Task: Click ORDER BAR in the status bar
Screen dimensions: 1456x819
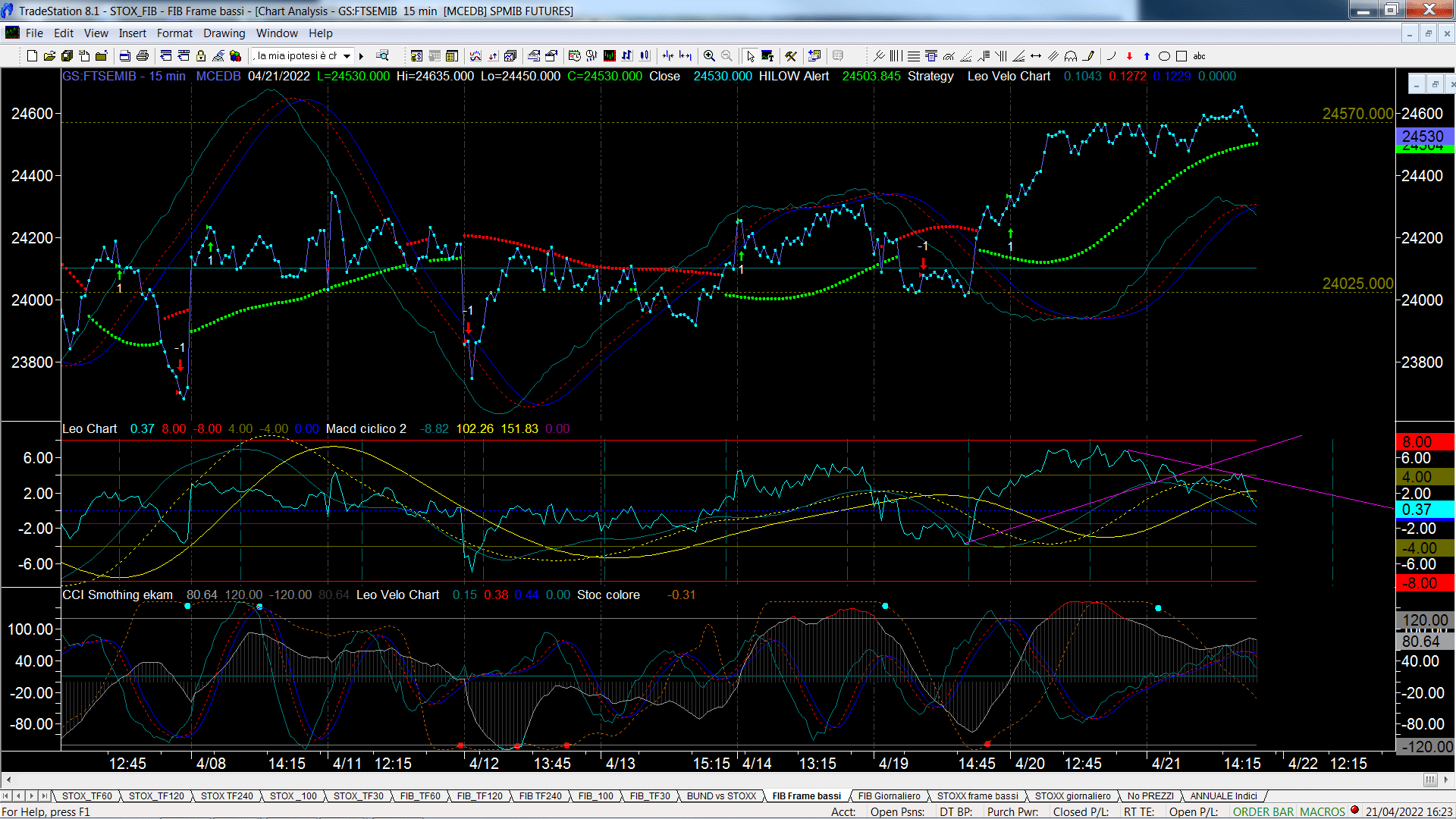Action: pyautogui.click(x=1263, y=811)
